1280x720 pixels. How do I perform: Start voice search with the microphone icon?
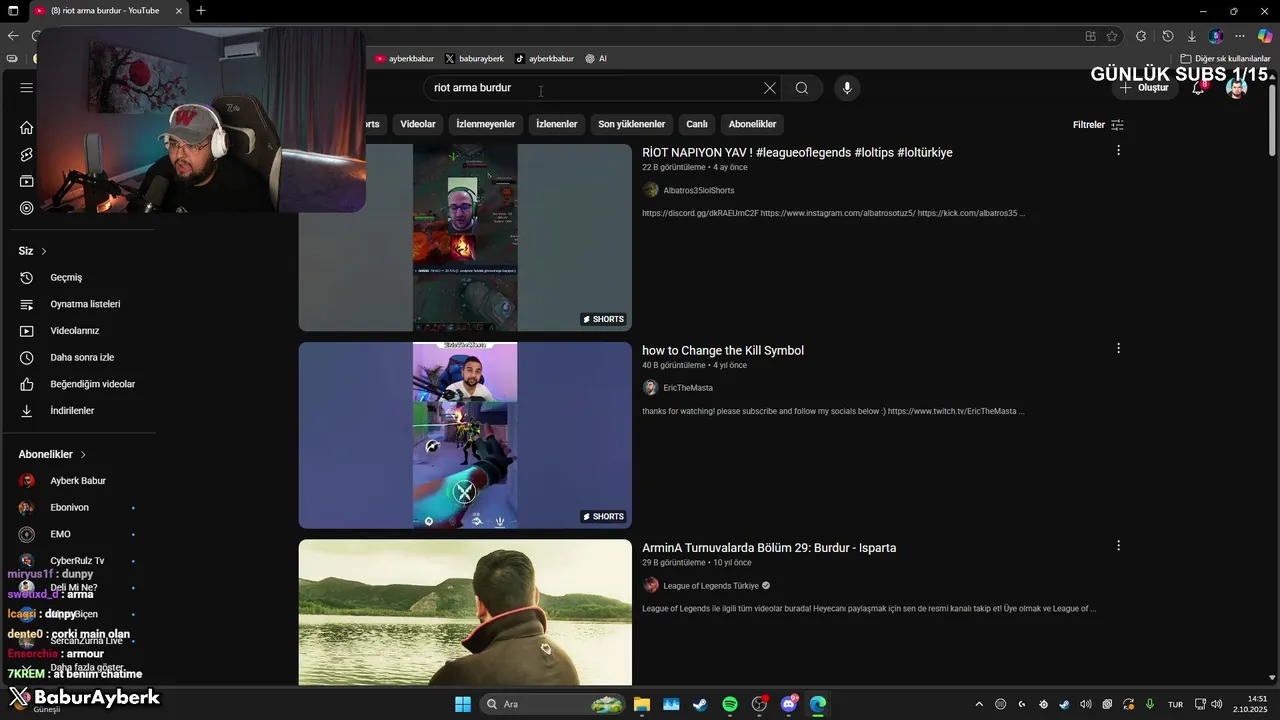(x=847, y=88)
